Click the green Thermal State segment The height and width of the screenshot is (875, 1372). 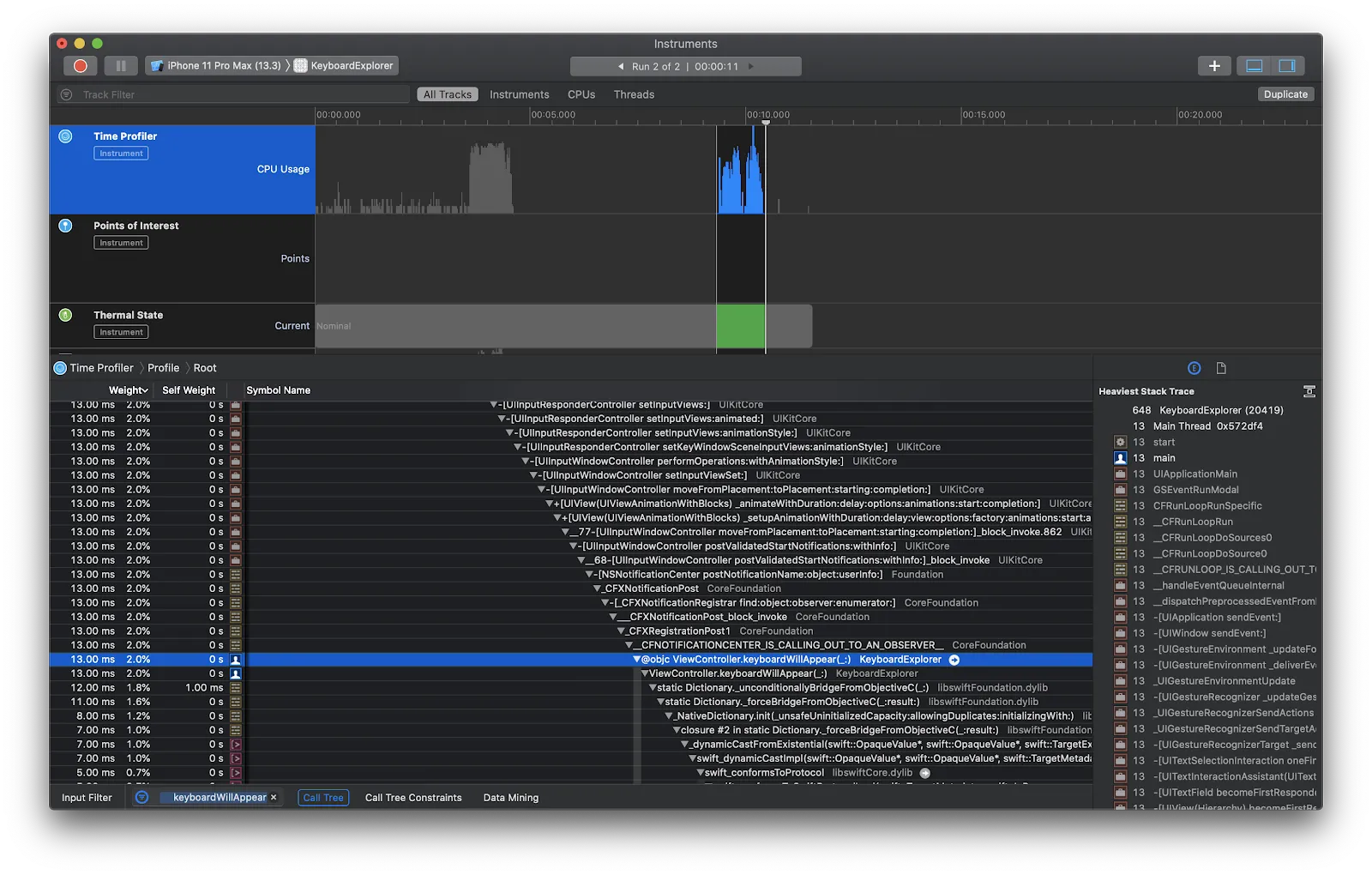click(741, 326)
